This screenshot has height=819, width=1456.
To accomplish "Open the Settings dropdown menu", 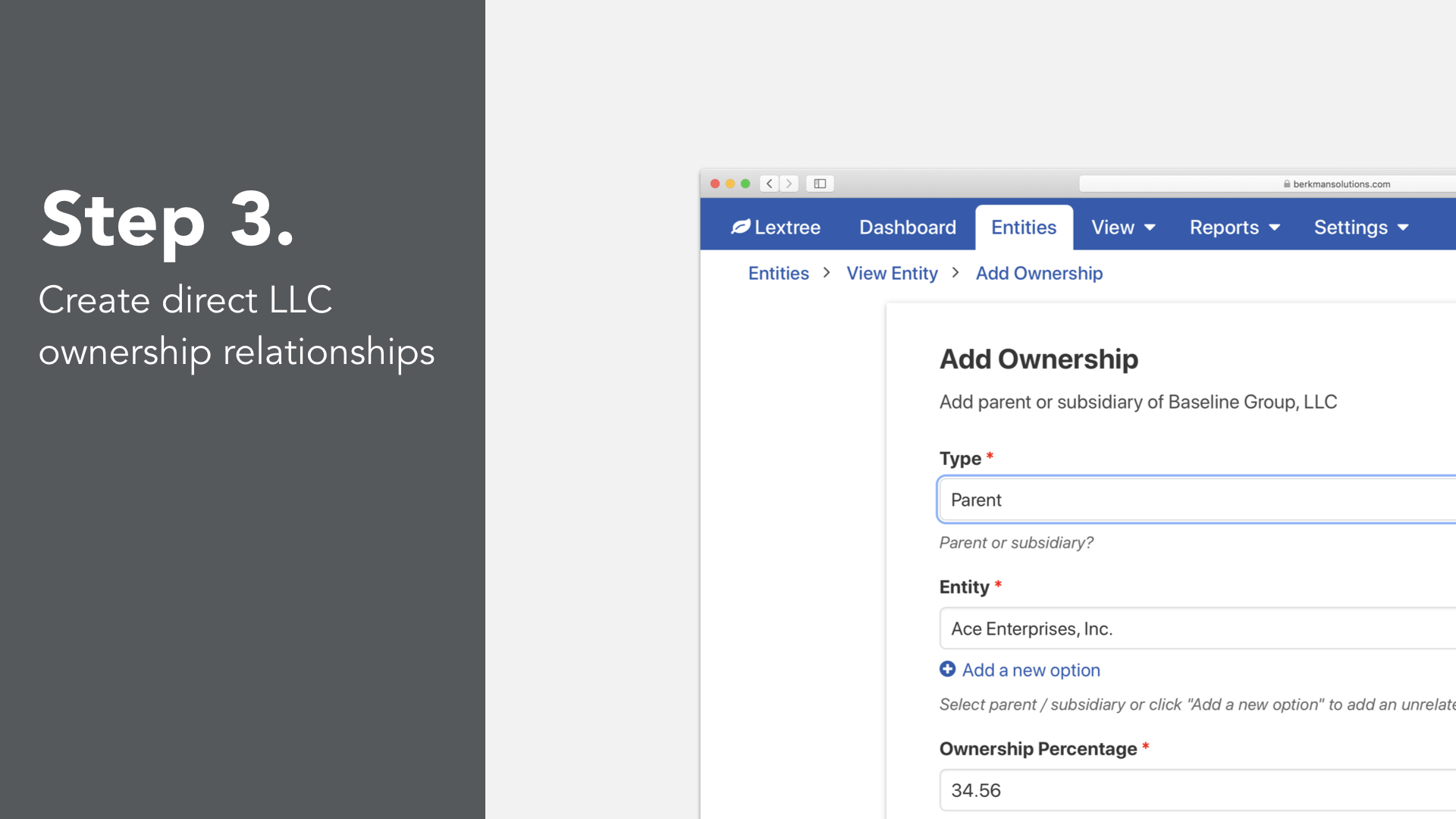I will click(x=1361, y=227).
